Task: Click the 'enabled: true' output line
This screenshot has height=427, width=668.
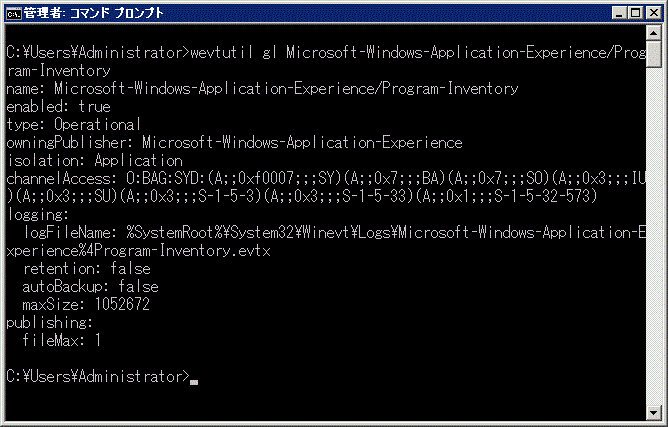Action: [58, 107]
